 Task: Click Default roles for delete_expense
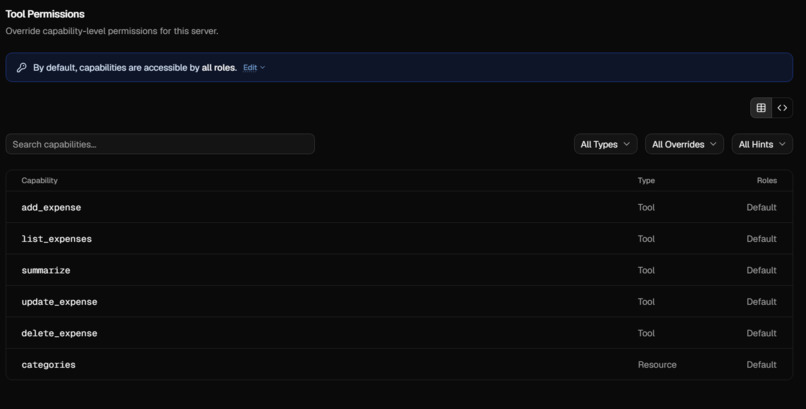point(761,333)
